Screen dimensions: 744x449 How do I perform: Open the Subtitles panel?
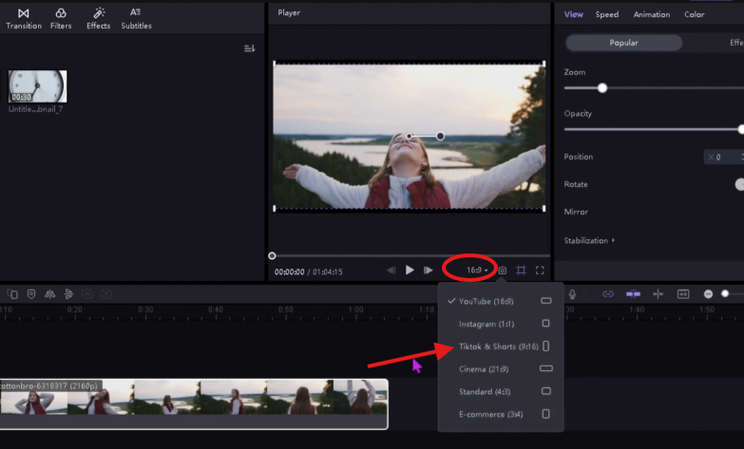[136, 19]
